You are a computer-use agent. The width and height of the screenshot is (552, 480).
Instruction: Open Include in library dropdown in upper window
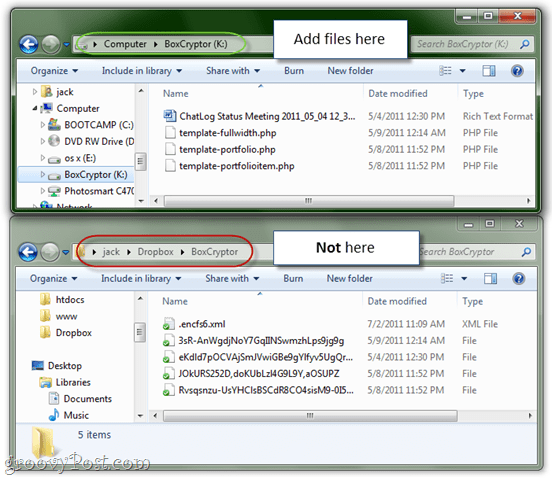click(142, 71)
